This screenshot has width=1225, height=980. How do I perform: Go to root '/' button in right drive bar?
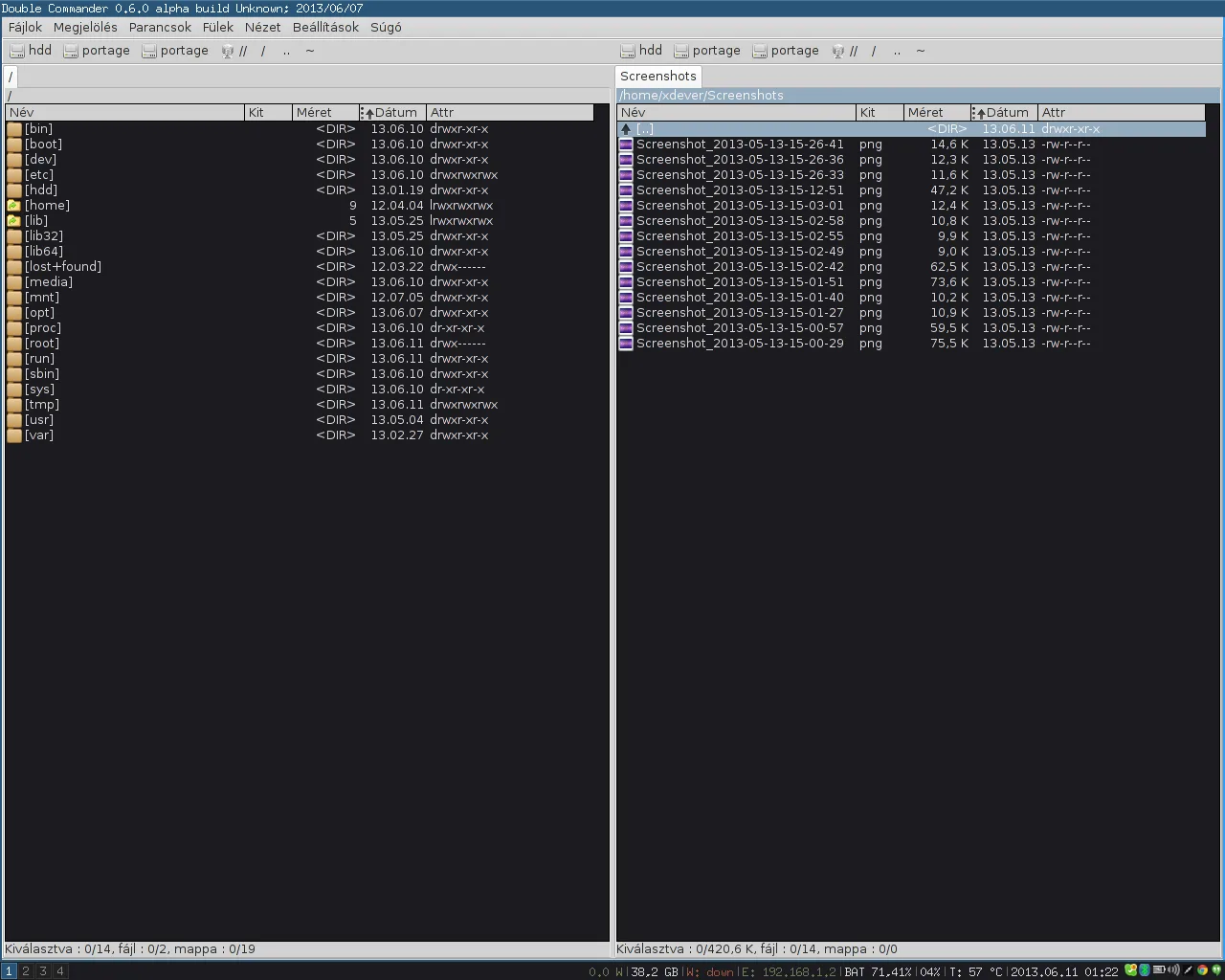874,51
